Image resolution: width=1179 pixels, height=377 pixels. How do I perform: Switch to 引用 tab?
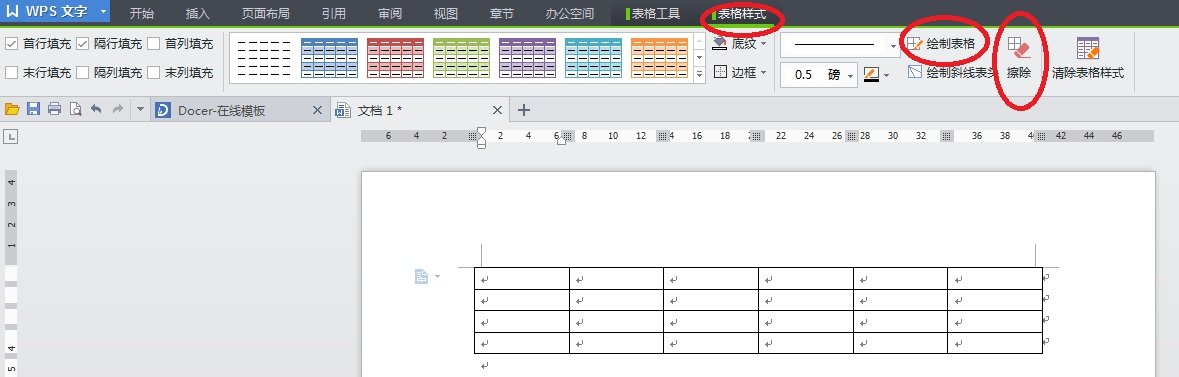pos(333,13)
